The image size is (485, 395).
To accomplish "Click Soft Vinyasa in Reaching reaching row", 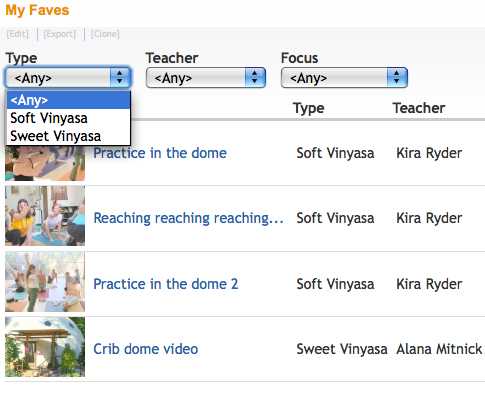I will (335, 218).
